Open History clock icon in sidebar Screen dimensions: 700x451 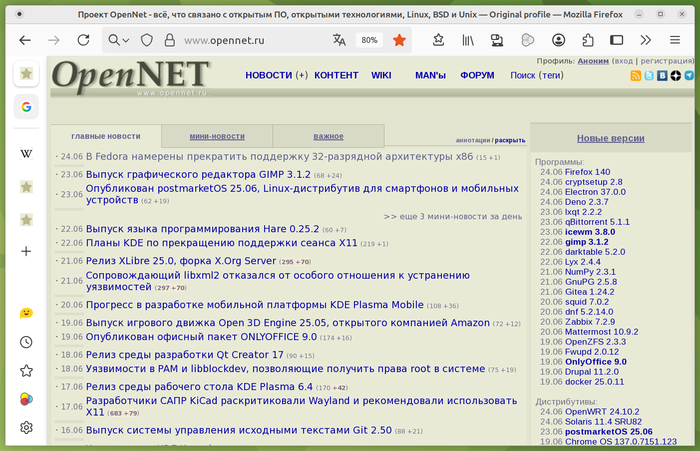(x=26, y=342)
